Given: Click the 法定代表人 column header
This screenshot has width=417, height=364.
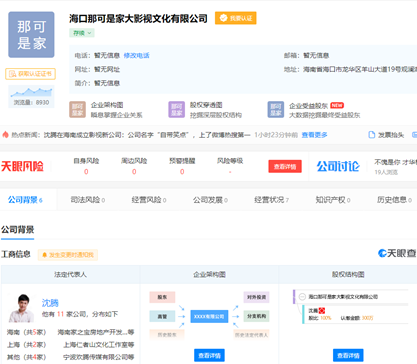Looking at the screenshot, I should [x=70, y=274].
